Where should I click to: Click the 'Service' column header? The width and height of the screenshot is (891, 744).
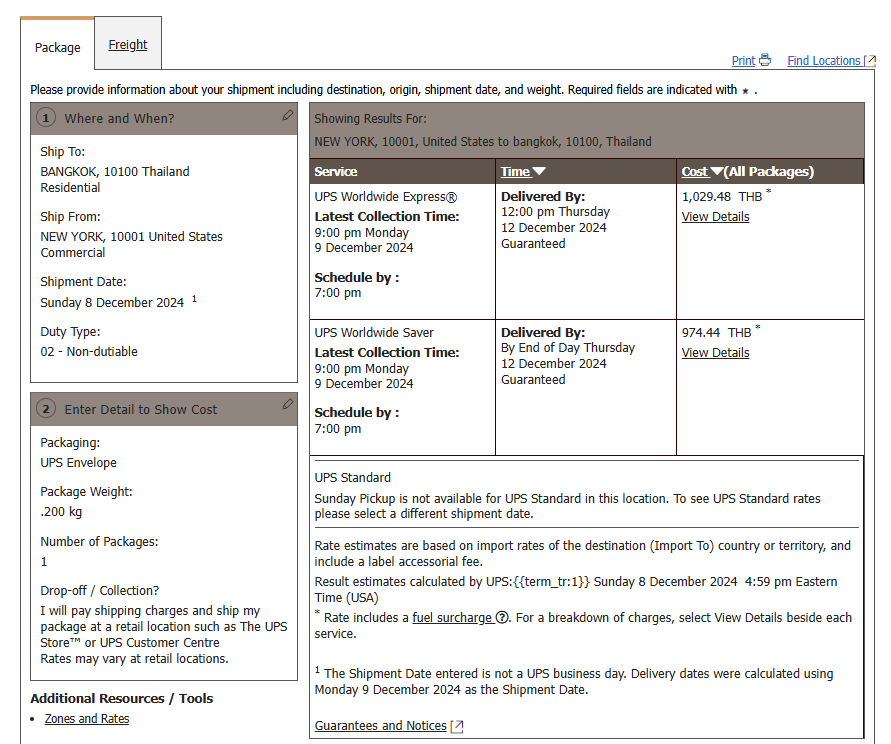coord(336,171)
